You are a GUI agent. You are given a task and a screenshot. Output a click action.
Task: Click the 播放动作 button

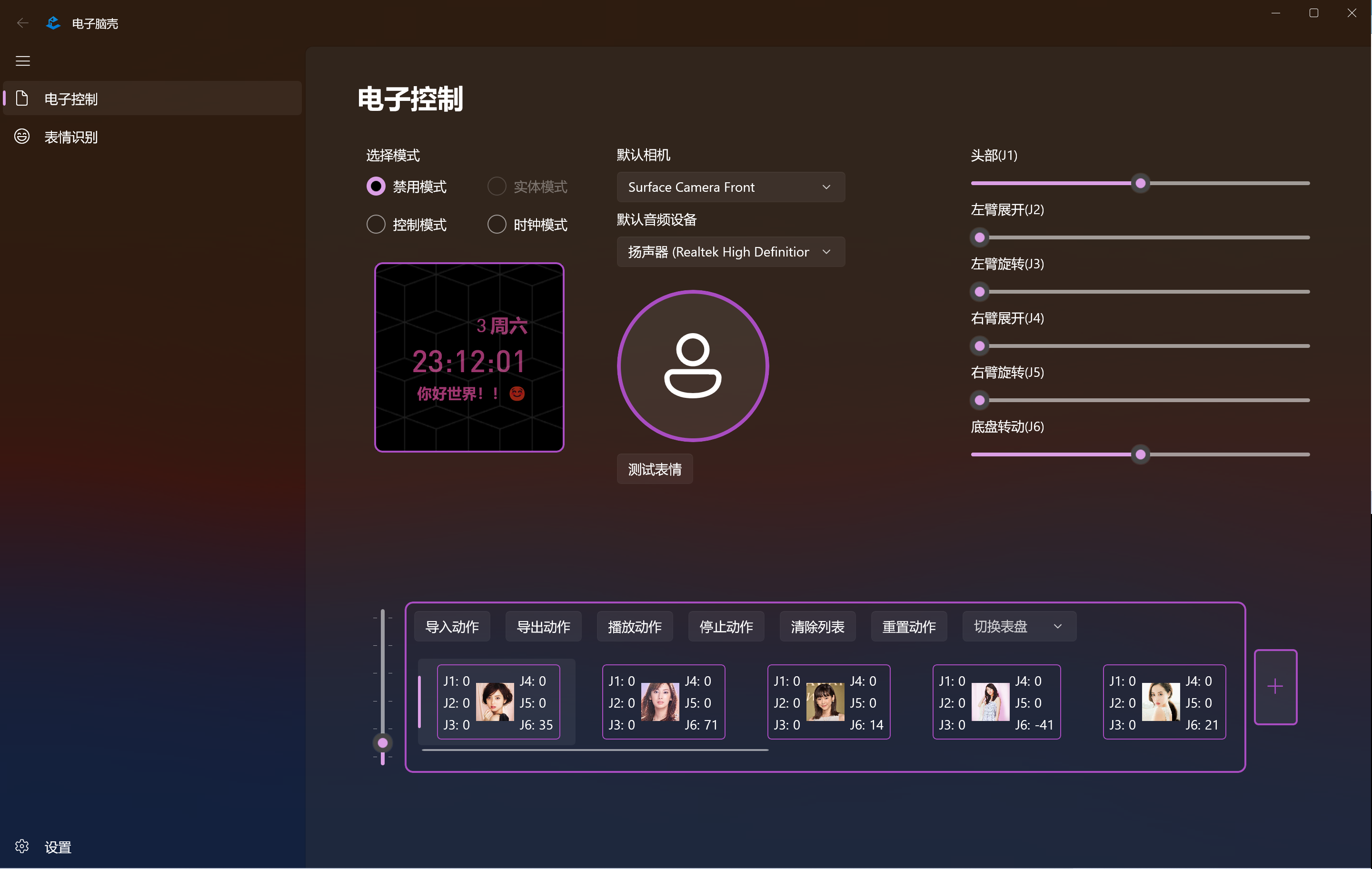tap(635, 626)
